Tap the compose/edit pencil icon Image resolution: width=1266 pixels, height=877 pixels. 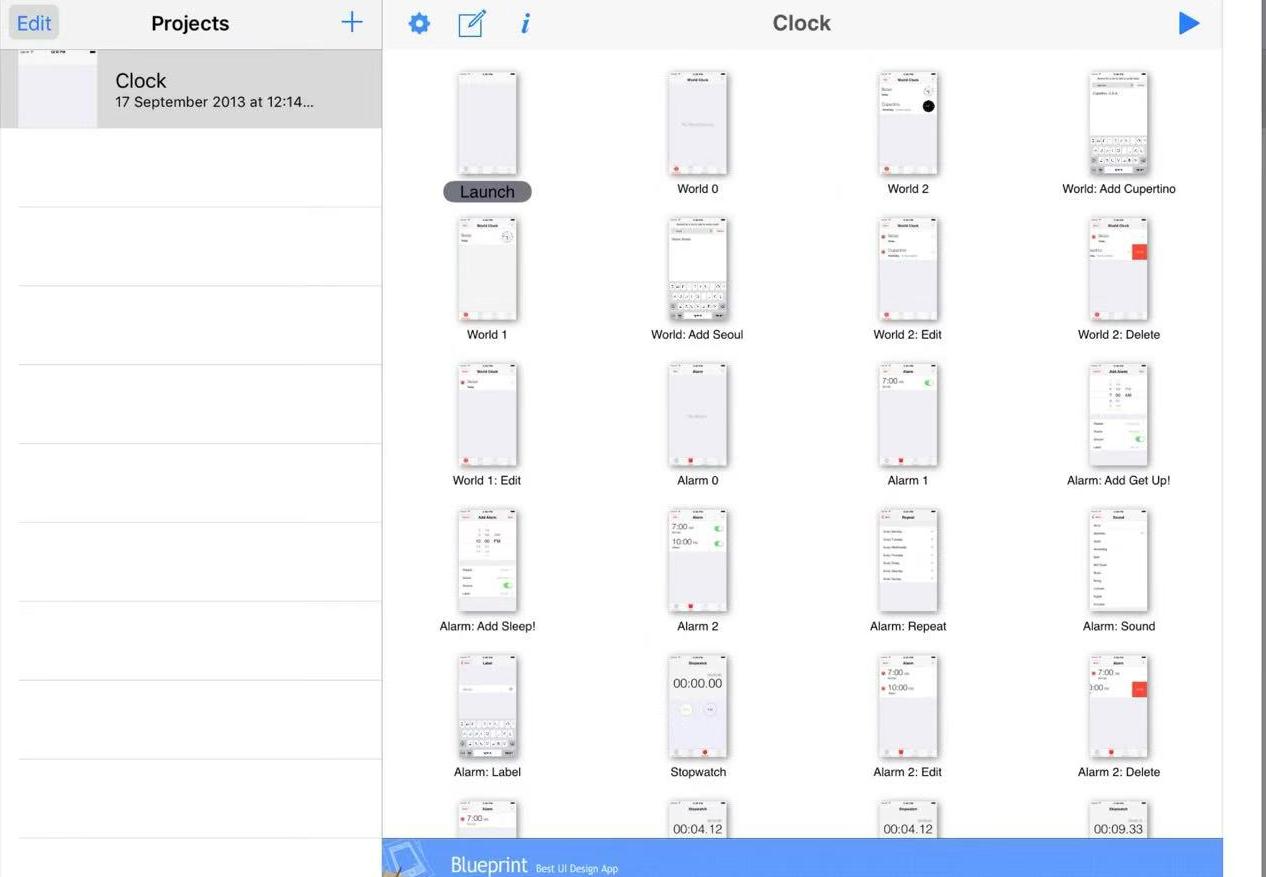(x=471, y=24)
